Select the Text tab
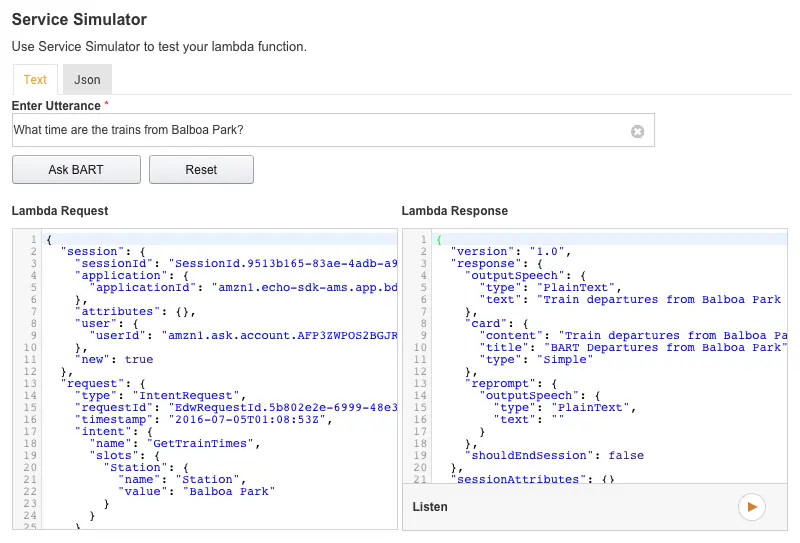This screenshot has width=800, height=543. click(35, 80)
